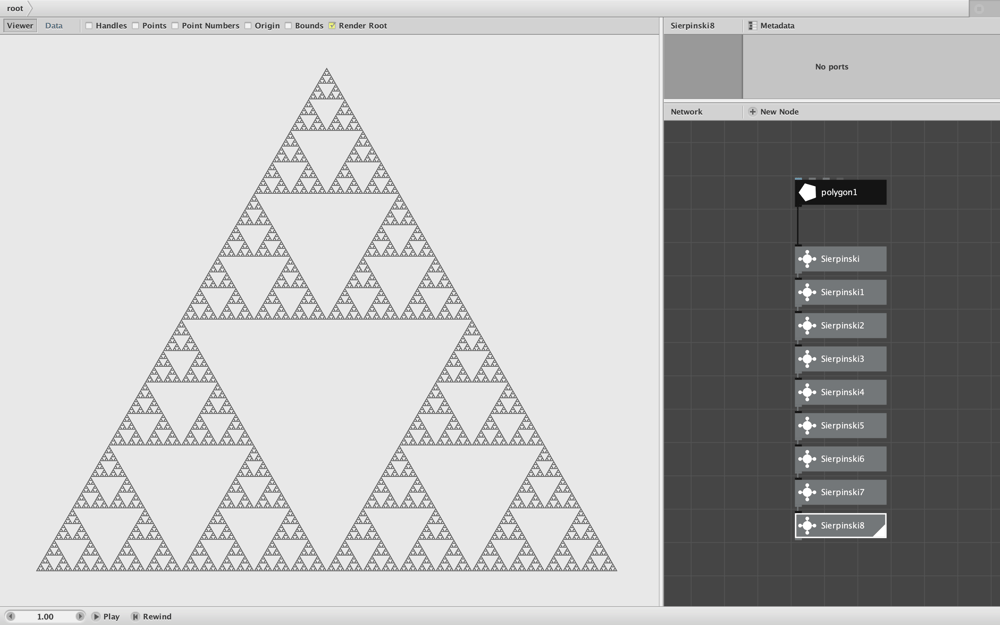Click the Sierpinski8 node icon
Viewport: 1000px width, 625px height.
coord(807,526)
